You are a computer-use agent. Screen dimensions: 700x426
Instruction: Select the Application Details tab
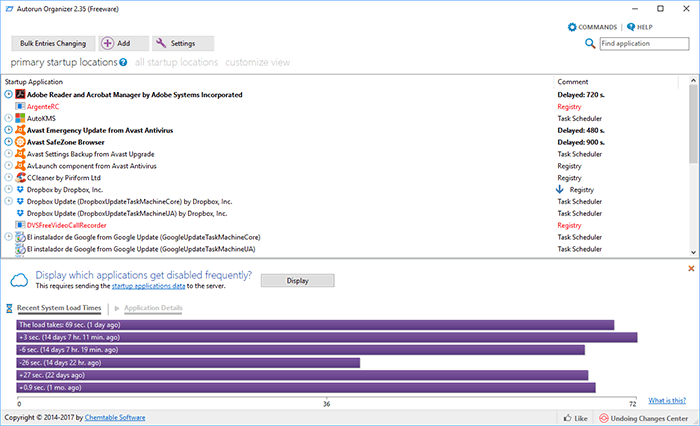(x=153, y=308)
